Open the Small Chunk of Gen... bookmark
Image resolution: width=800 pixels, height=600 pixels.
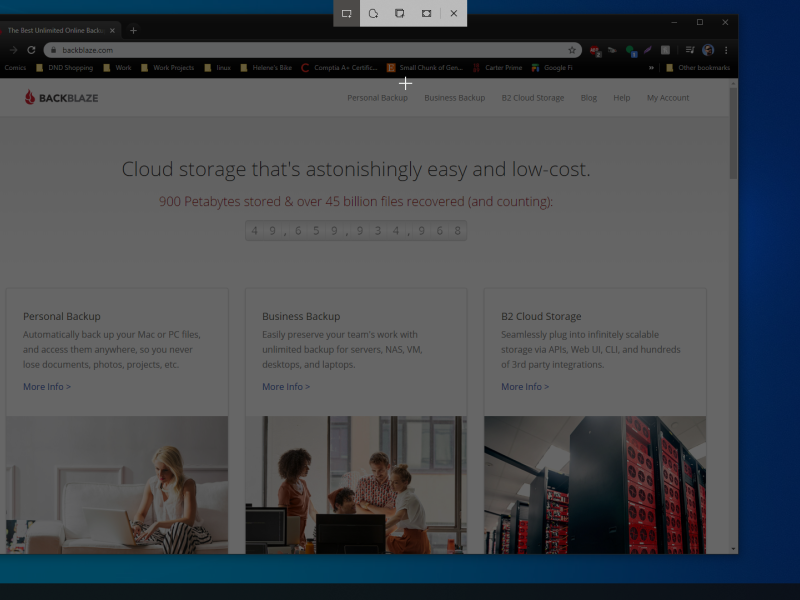[424, 68]
